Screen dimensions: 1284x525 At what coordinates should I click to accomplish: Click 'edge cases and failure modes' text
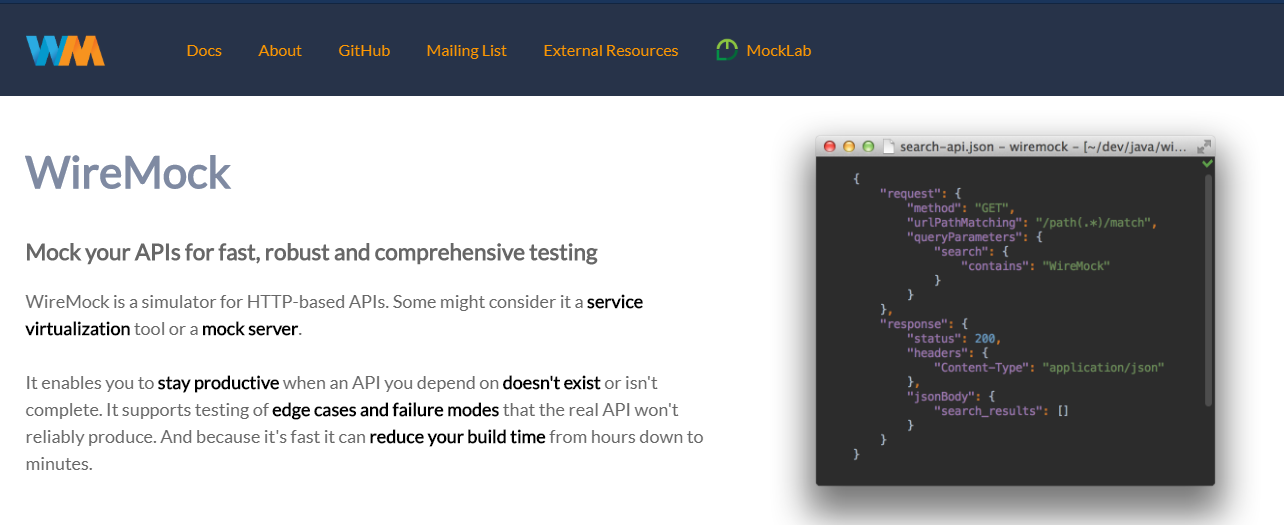(385, 409)
